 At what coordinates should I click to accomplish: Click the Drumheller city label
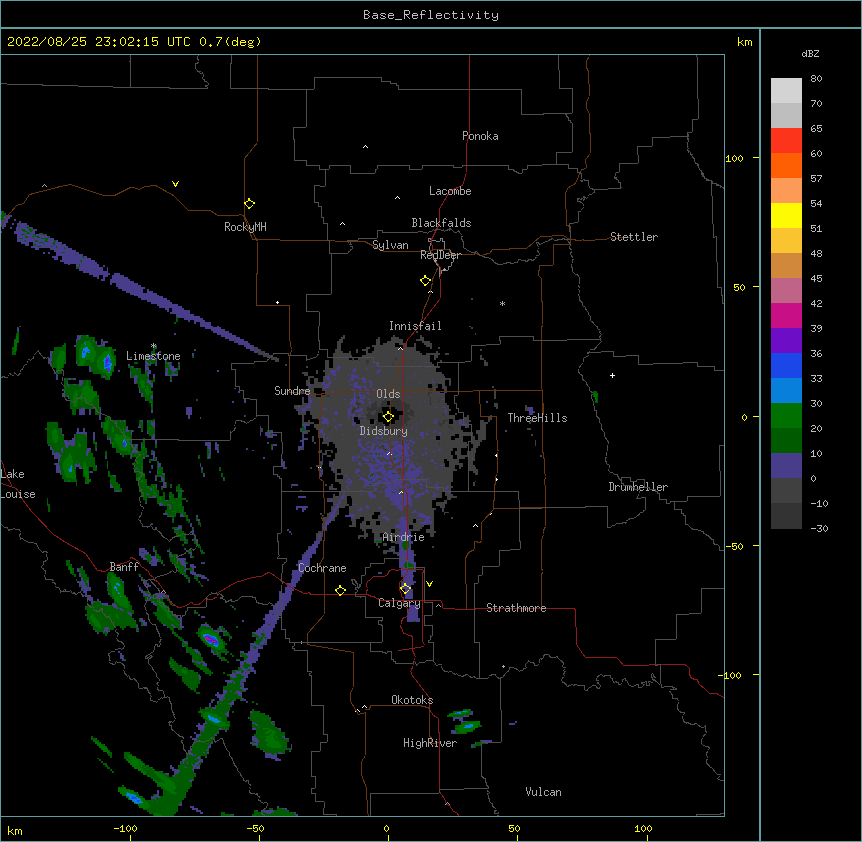point(638,487)
